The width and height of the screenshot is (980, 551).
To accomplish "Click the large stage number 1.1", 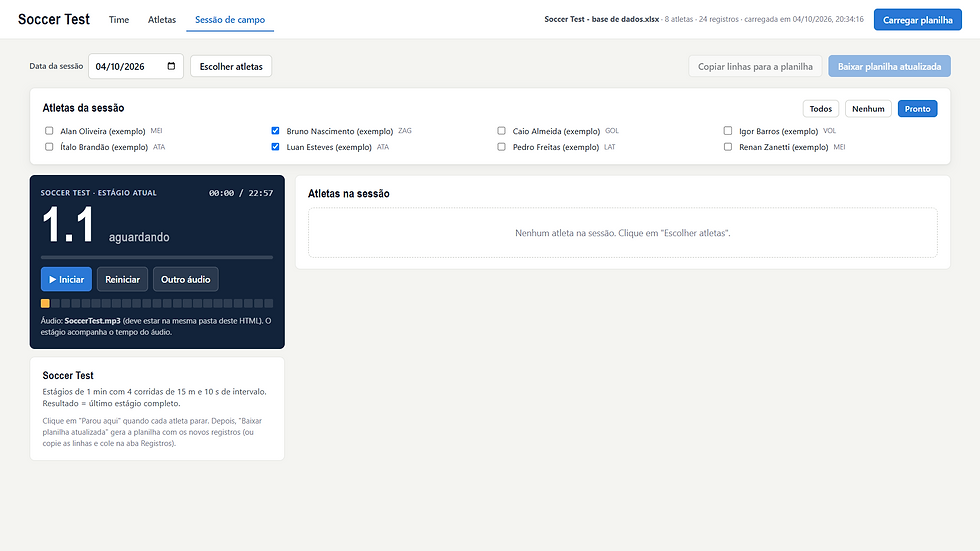I will 68,225.
